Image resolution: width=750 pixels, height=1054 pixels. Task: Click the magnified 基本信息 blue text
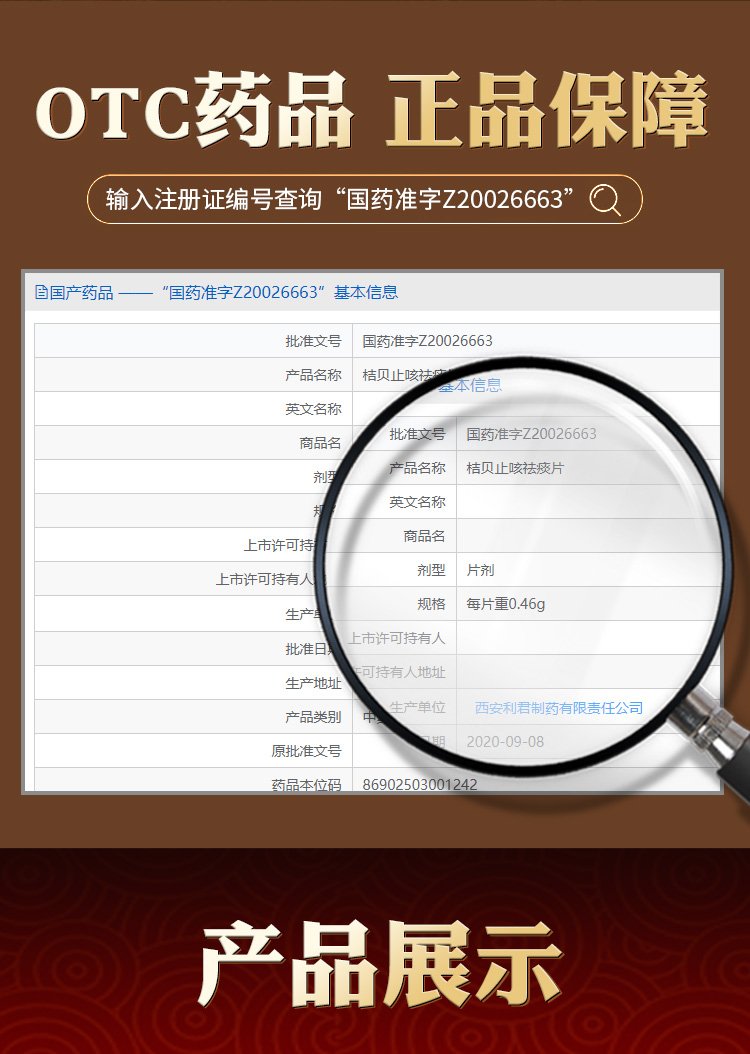[x=470, y=385]
